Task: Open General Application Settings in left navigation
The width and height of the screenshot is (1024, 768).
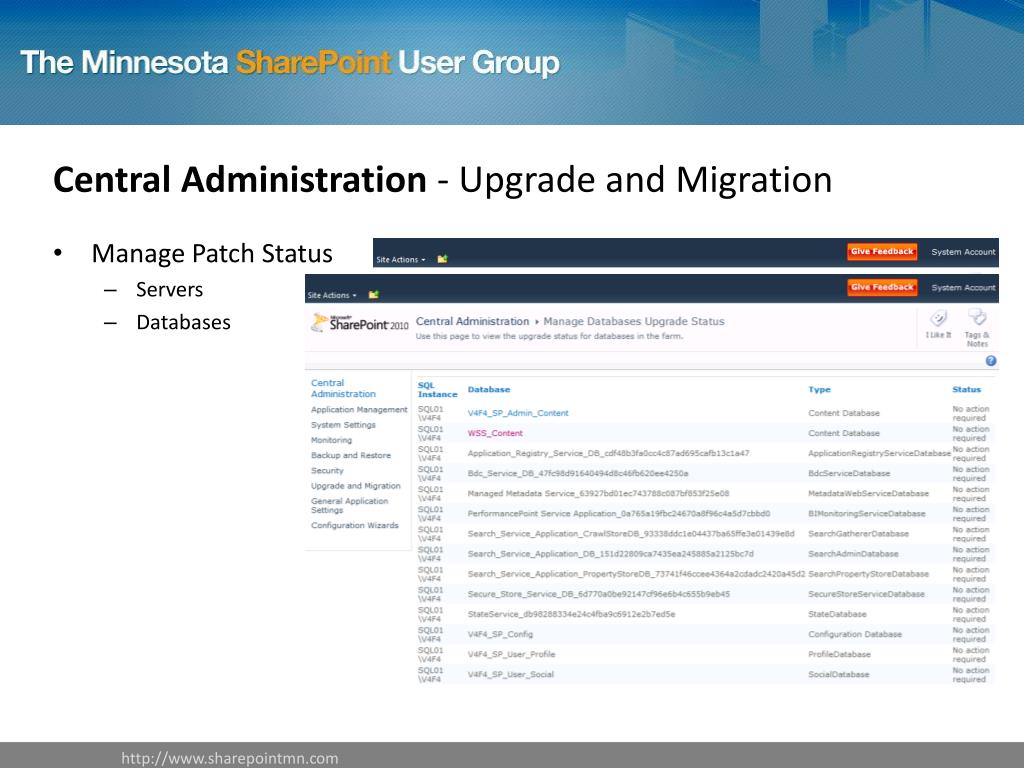Action: [x=349, y=505]
